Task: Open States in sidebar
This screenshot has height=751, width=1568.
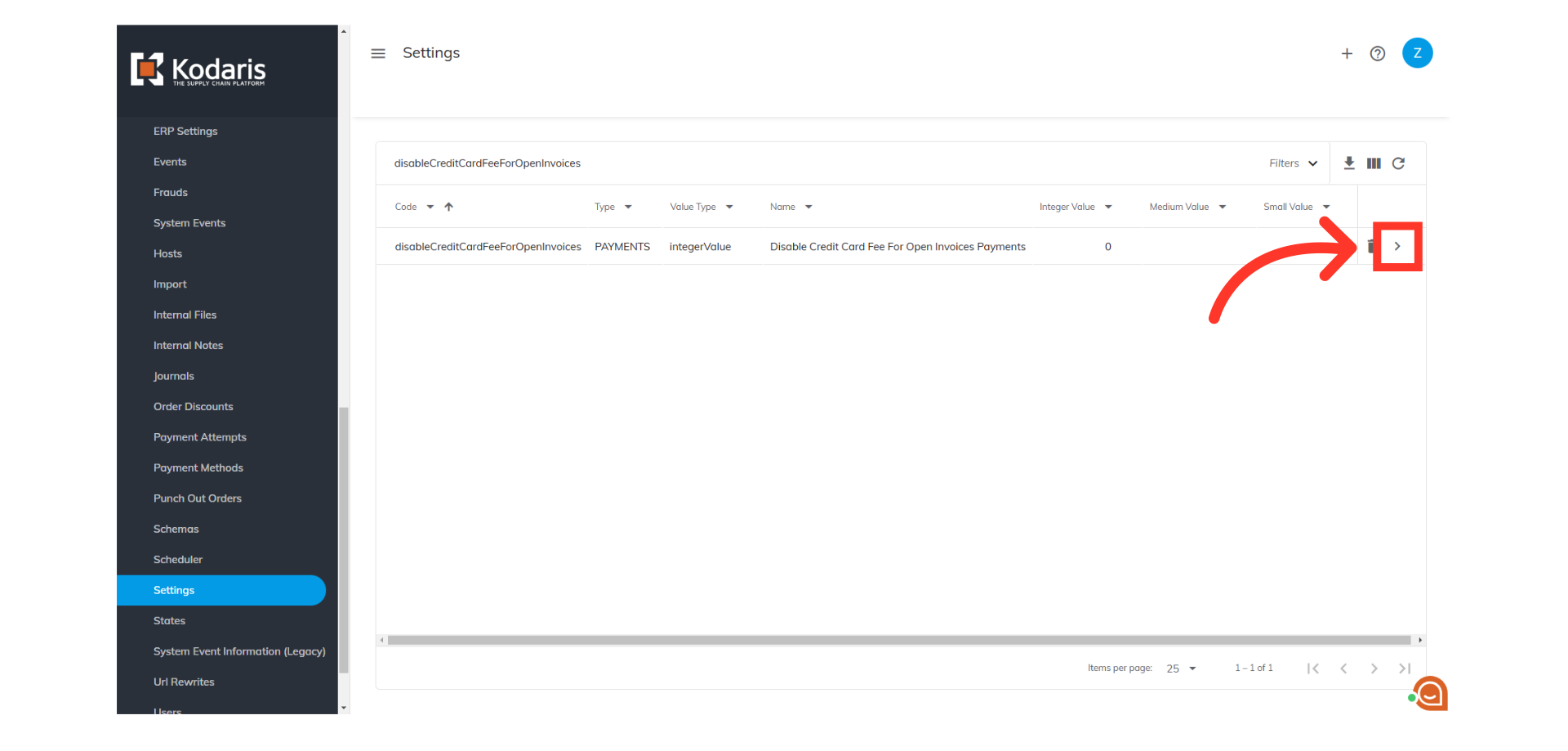Action: [169, 621]
